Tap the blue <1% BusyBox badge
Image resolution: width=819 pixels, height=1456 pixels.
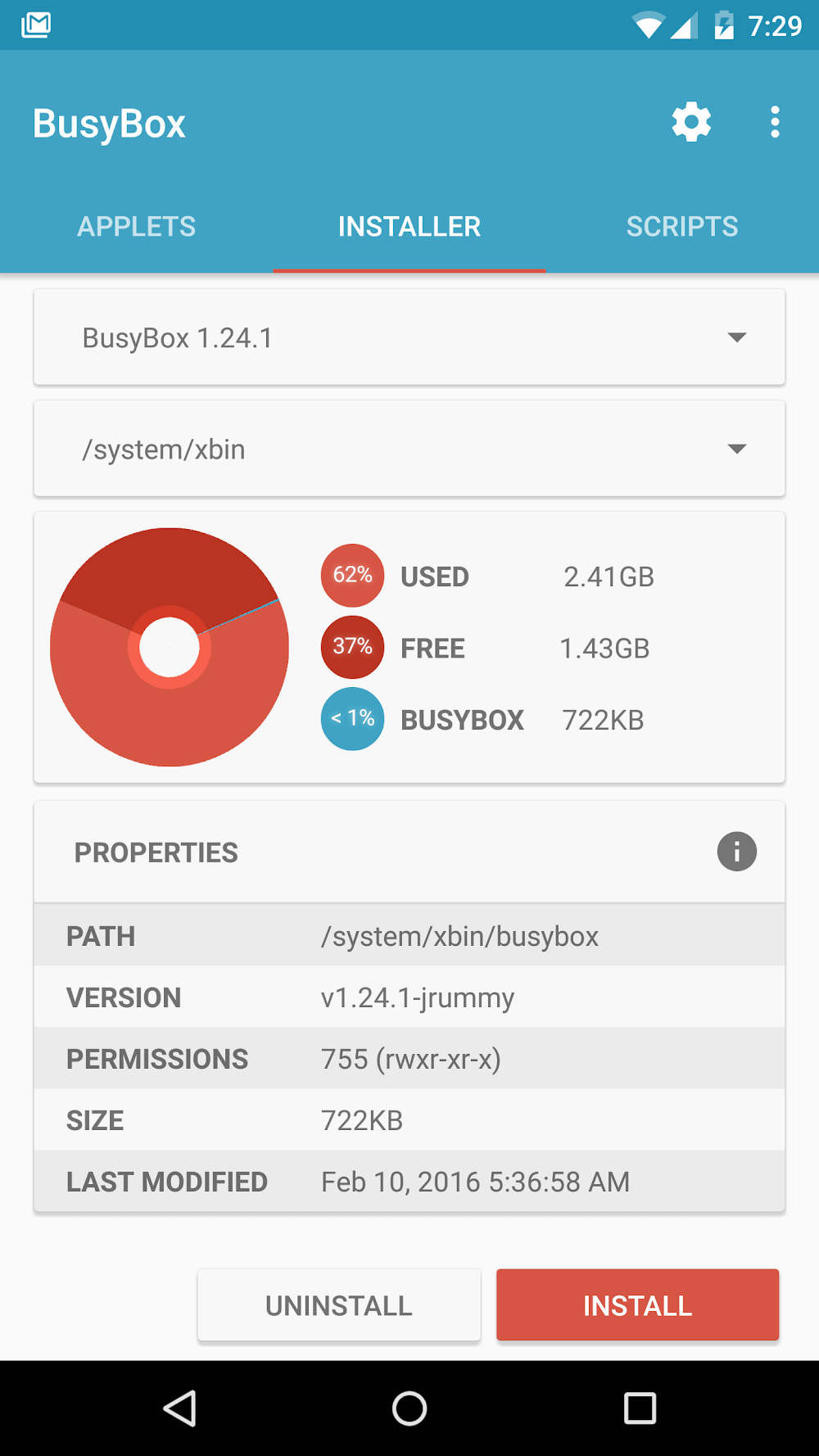pos(352,719)
